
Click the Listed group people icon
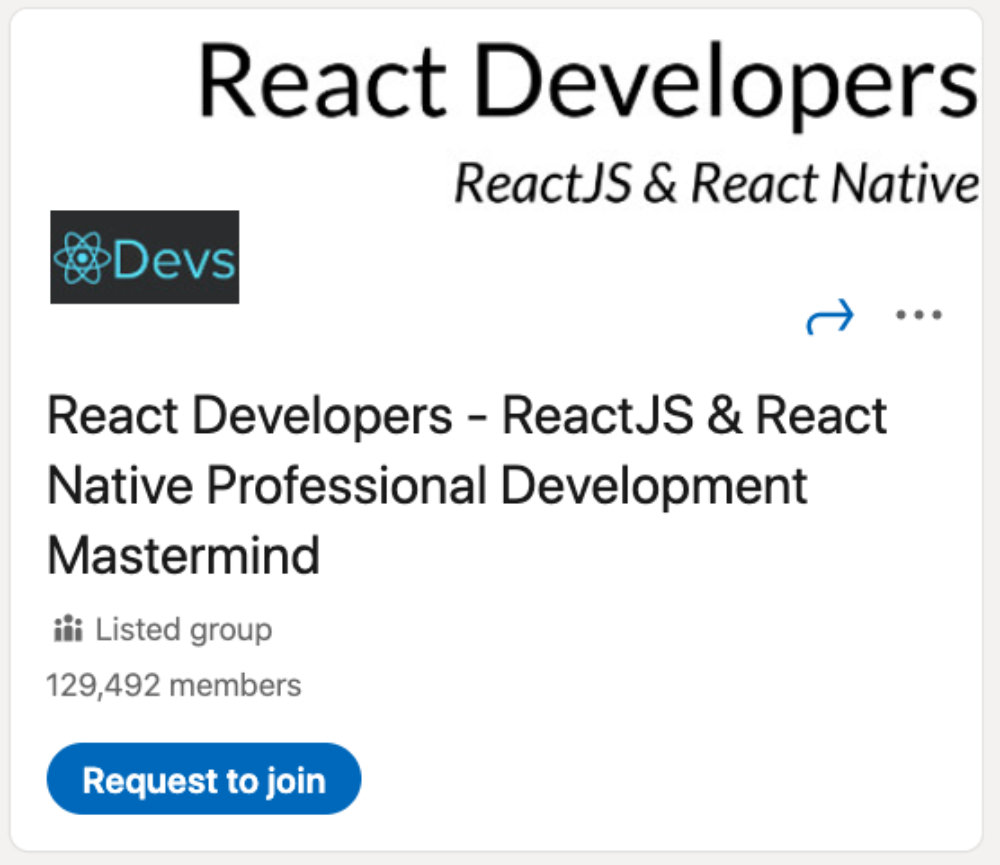click(x=68, y=629)
